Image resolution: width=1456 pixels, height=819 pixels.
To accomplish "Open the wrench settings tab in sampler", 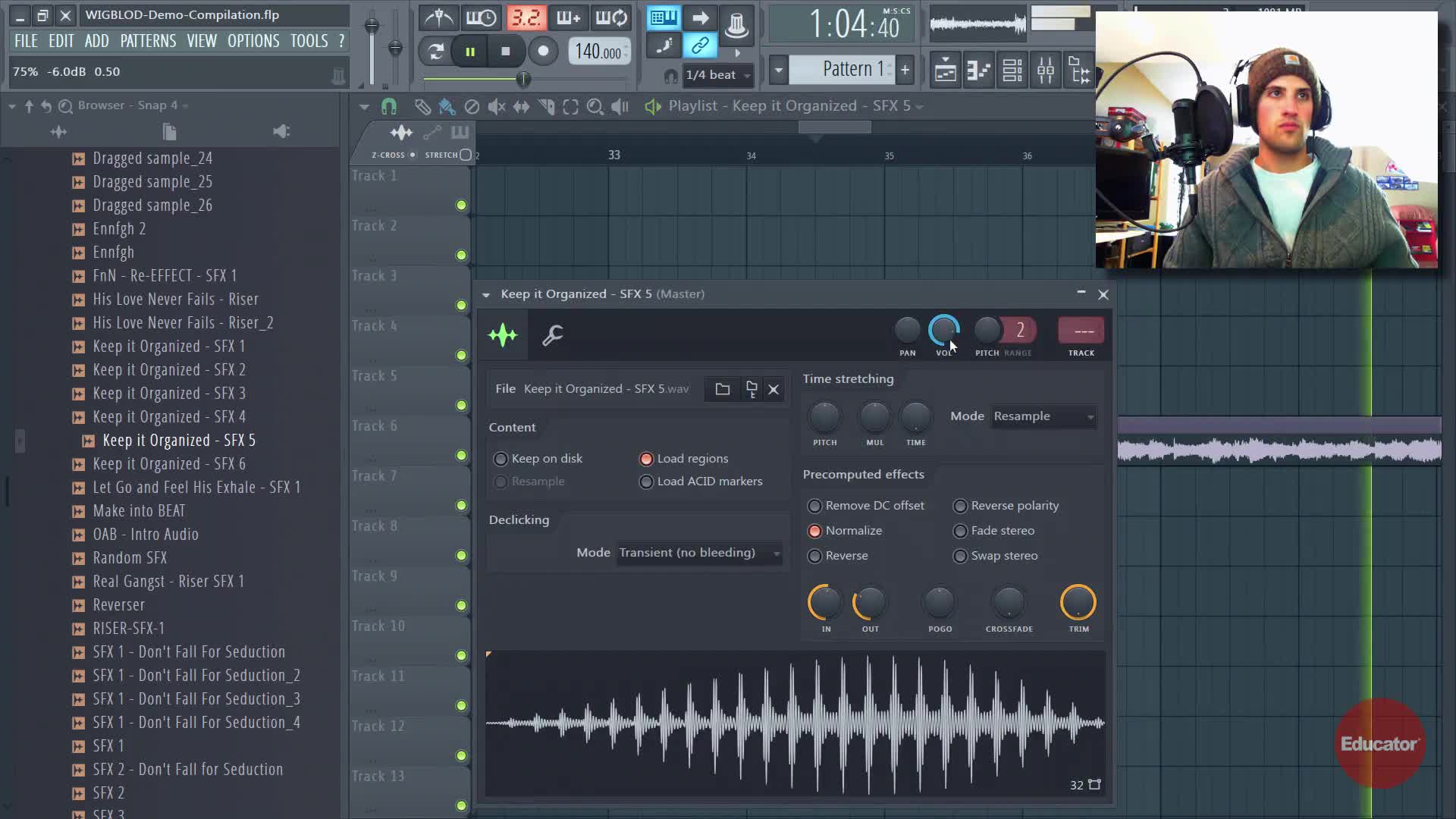I will 552,335.
